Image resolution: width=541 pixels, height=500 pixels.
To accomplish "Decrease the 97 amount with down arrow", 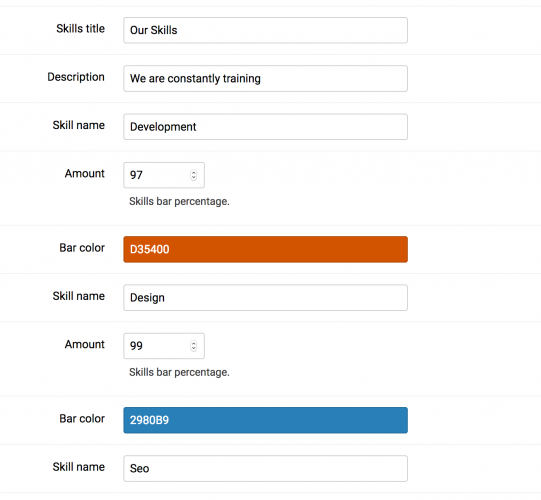I will pyautogui.click(x=194, y=178).
